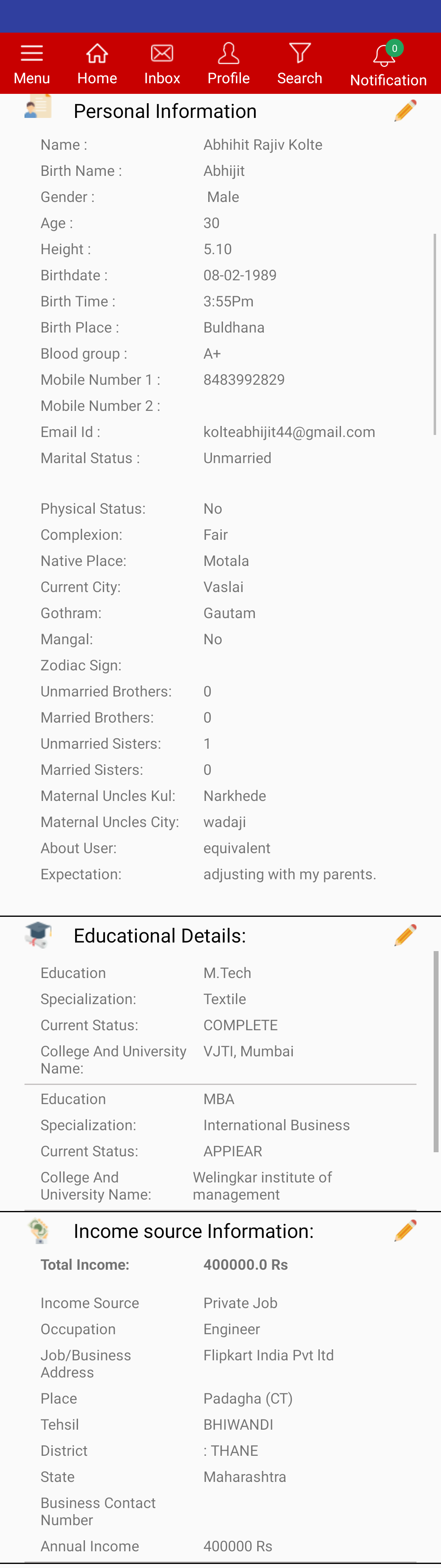Click the Personal Information section icon
This screenshot has width=441, height=1568.
38,107
